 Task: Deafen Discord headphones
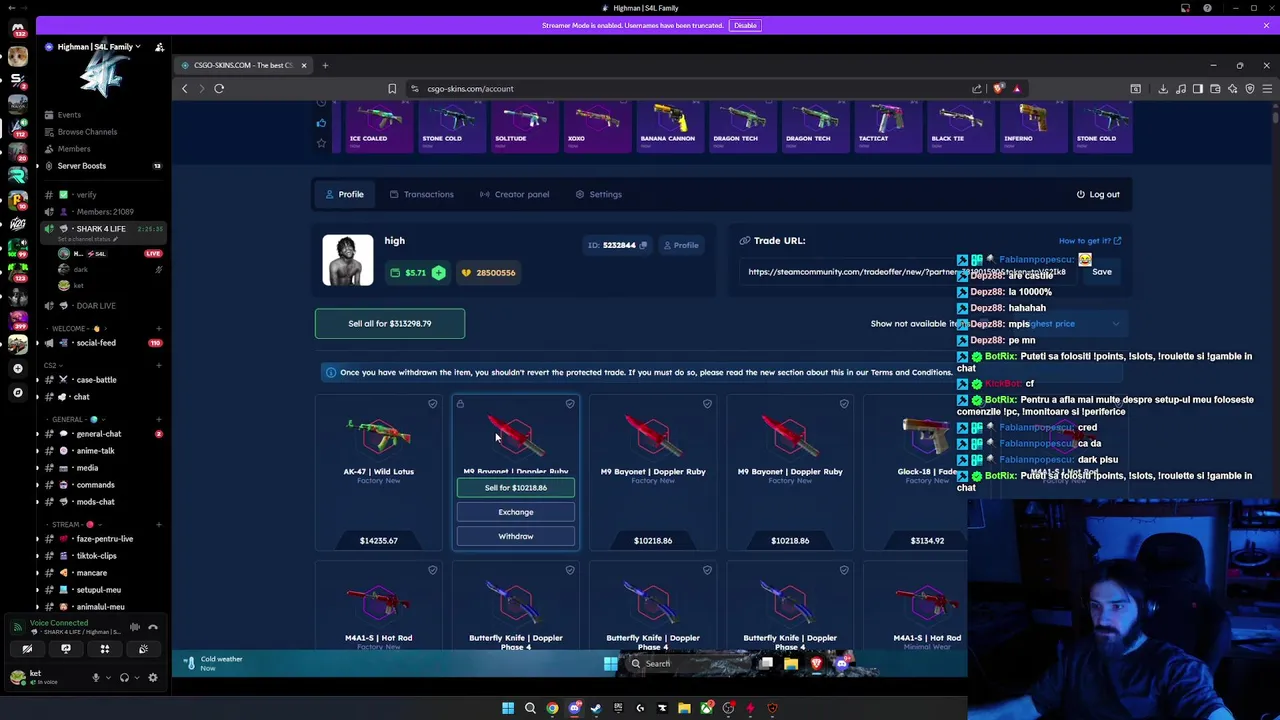point(124,677)
